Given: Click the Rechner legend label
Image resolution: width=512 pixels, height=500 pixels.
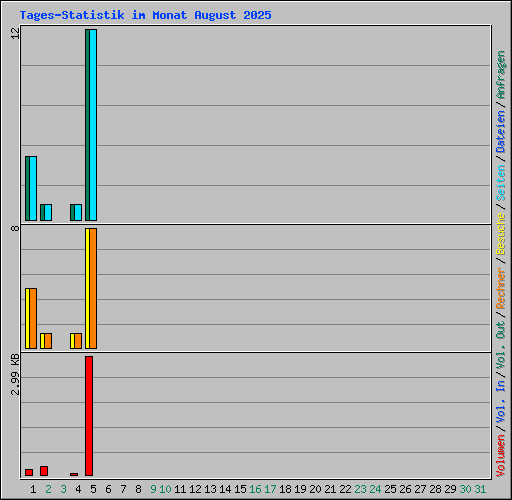Looking at the screenshot, I should click(501, 288).
